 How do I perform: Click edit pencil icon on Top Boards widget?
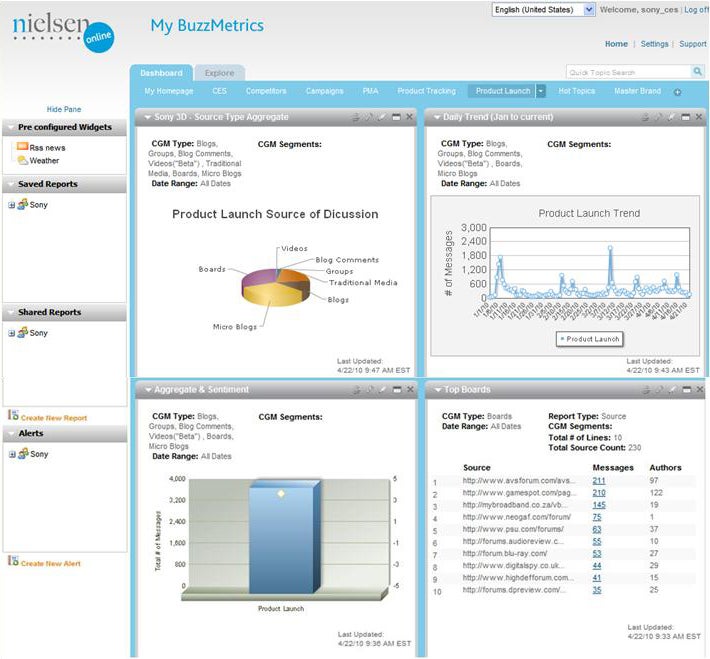672,390
